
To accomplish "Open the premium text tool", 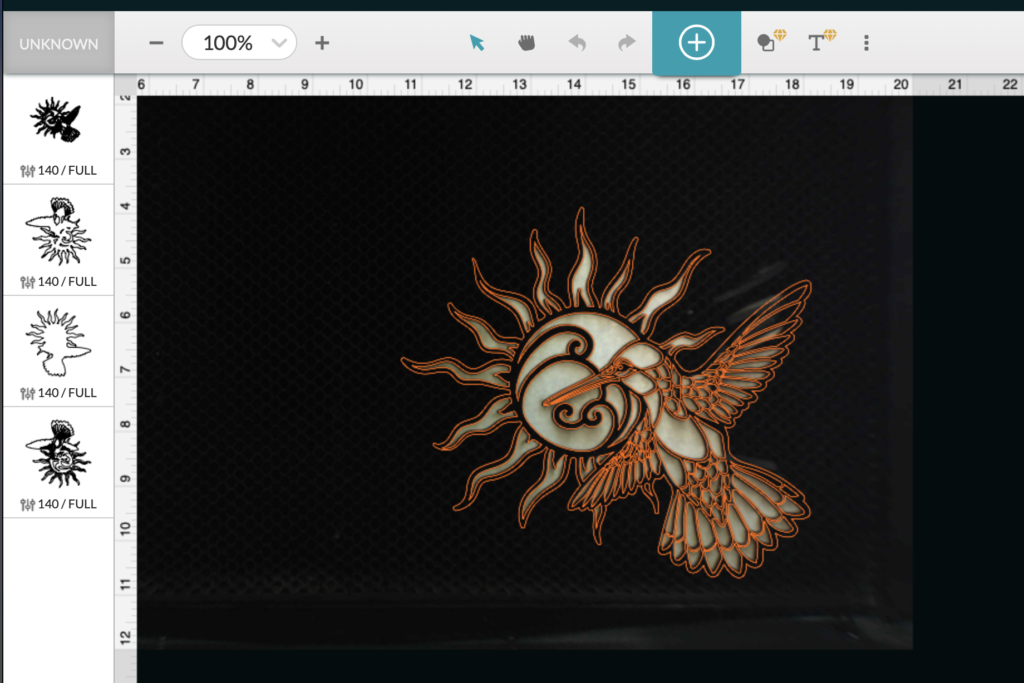I will point(822,41).
